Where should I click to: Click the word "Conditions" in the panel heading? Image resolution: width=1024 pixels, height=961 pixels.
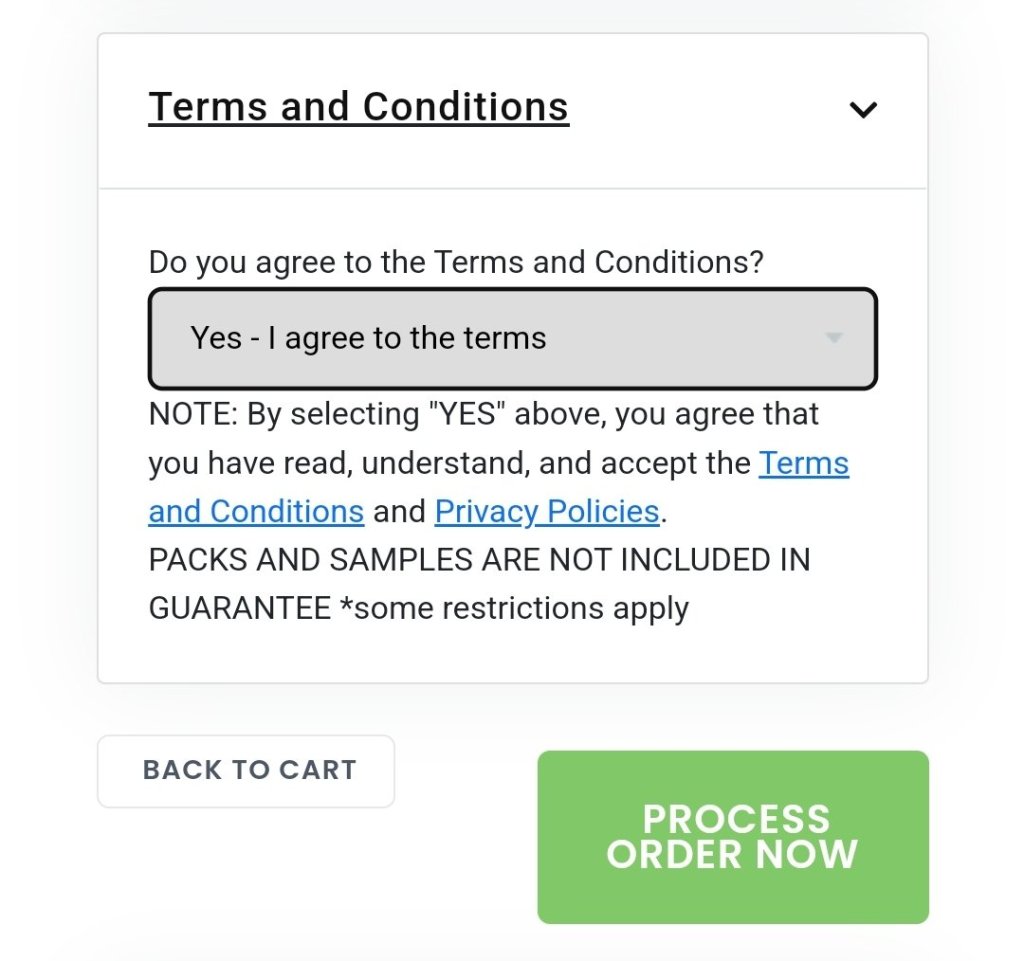[x=465, y=107]
